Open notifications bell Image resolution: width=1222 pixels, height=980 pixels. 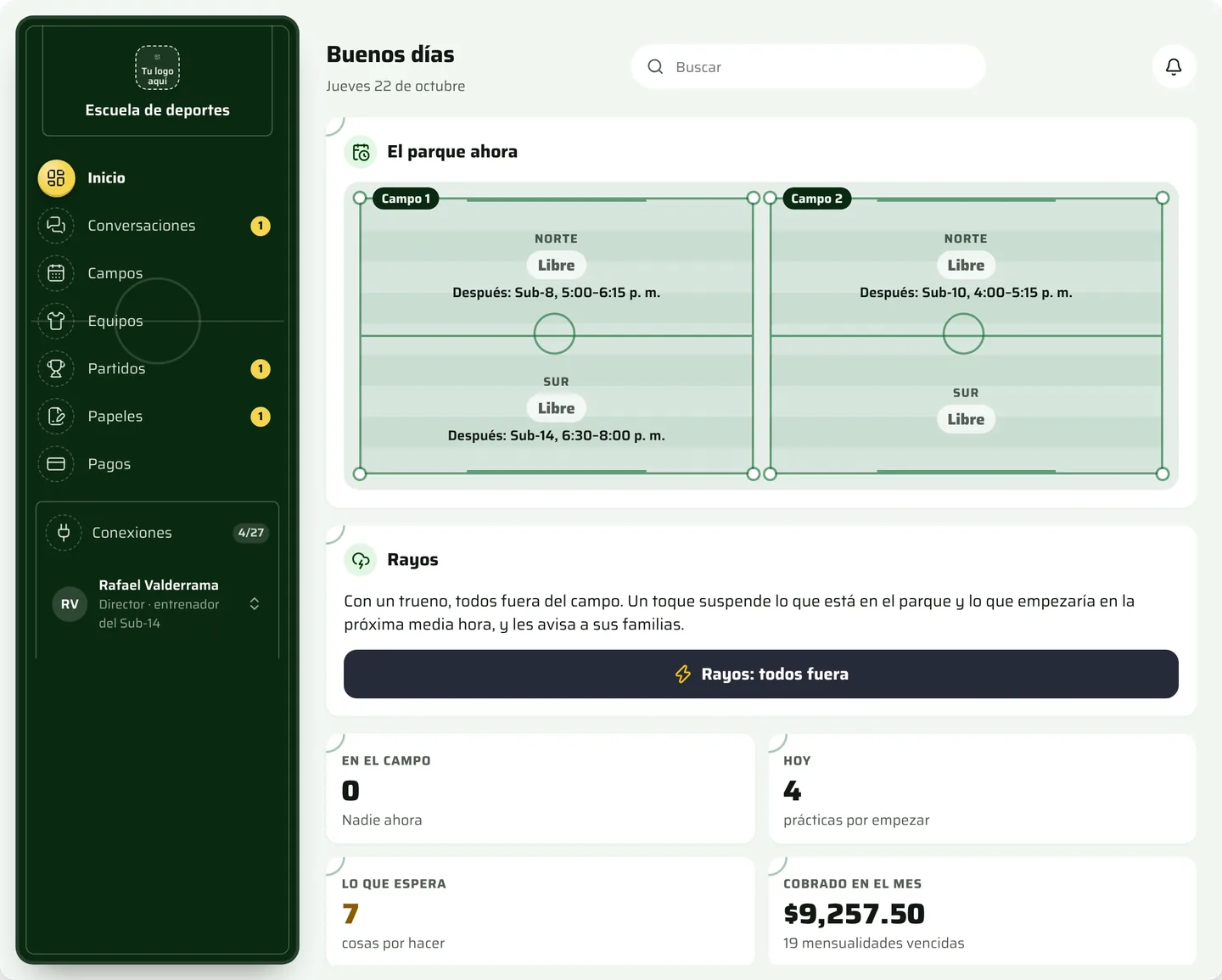[1174, 67]
